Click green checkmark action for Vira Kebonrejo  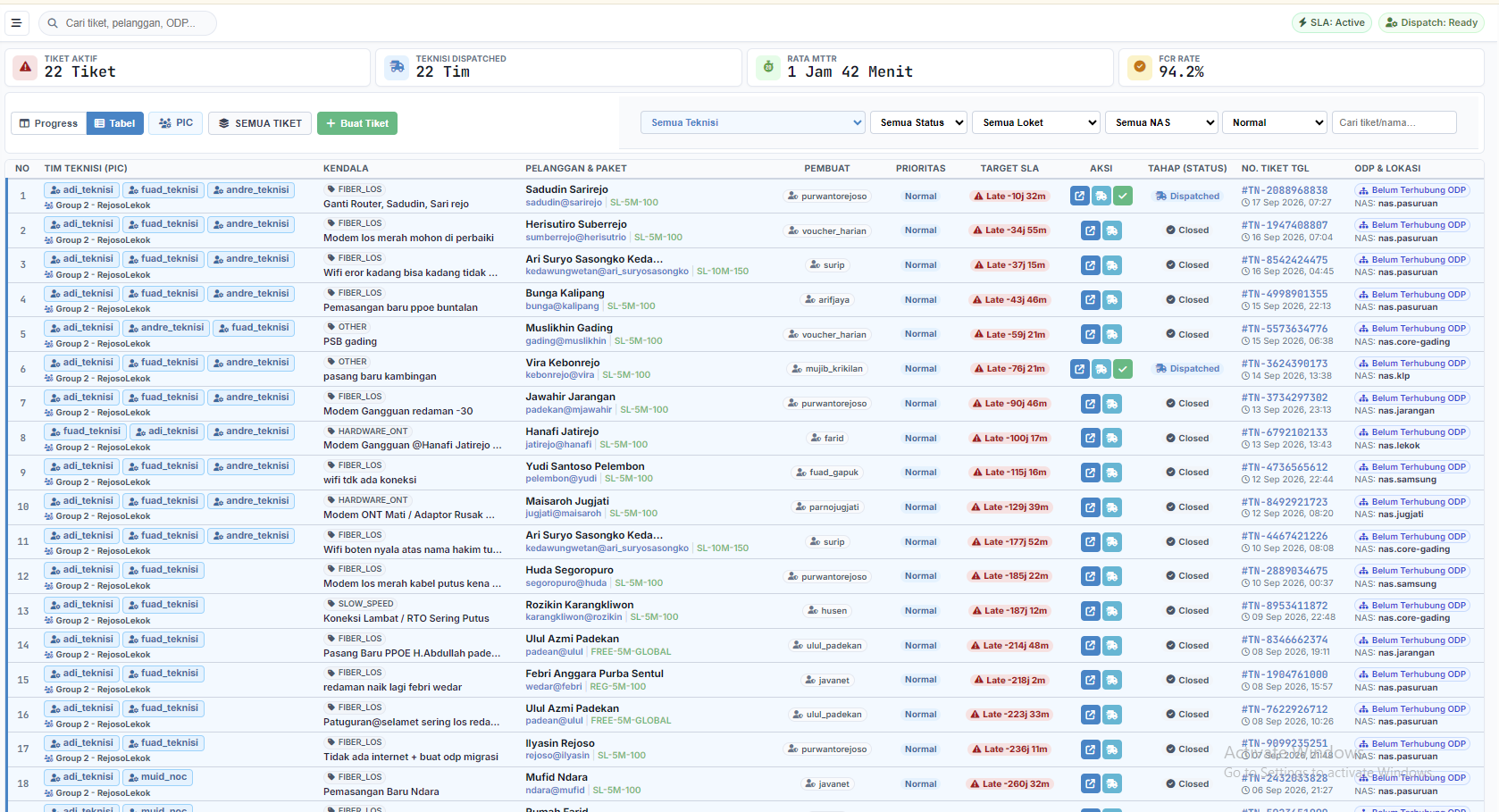[1123, 368]
